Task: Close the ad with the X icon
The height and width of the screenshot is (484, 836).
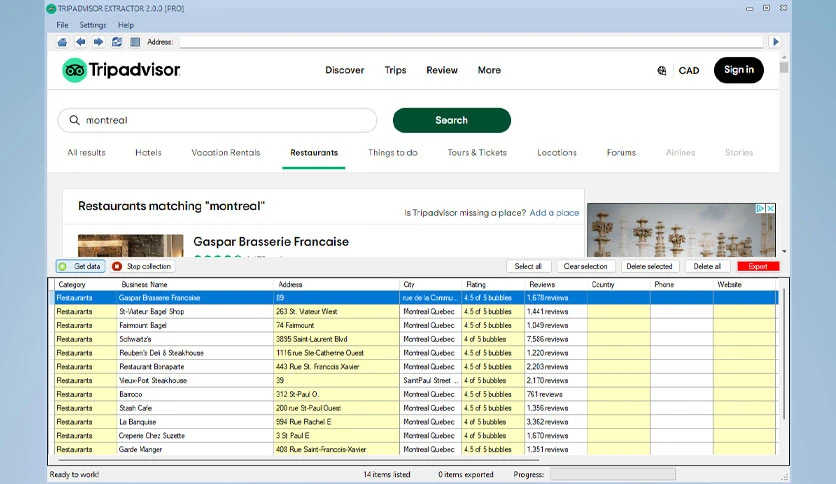Action: coord(770,208)
